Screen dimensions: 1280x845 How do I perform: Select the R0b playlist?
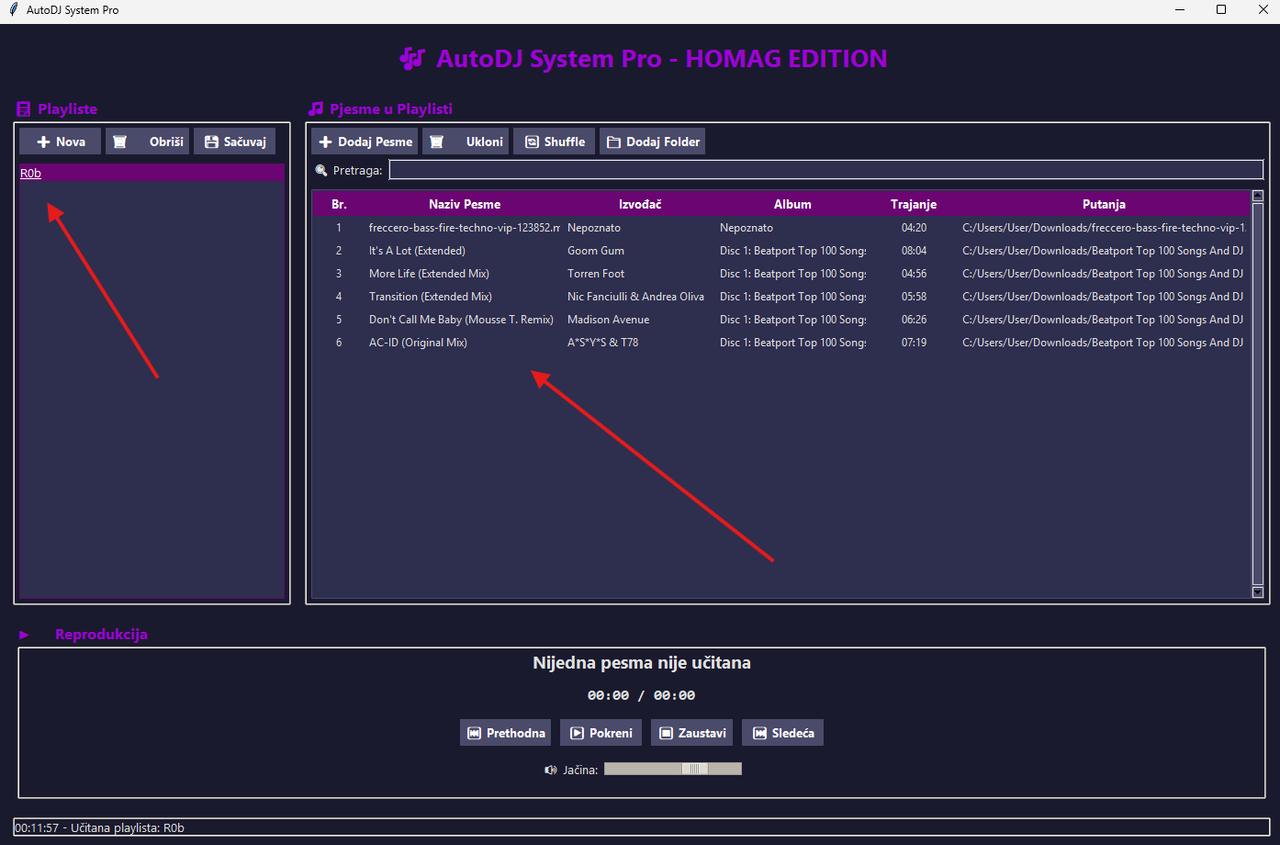[153, 173]
